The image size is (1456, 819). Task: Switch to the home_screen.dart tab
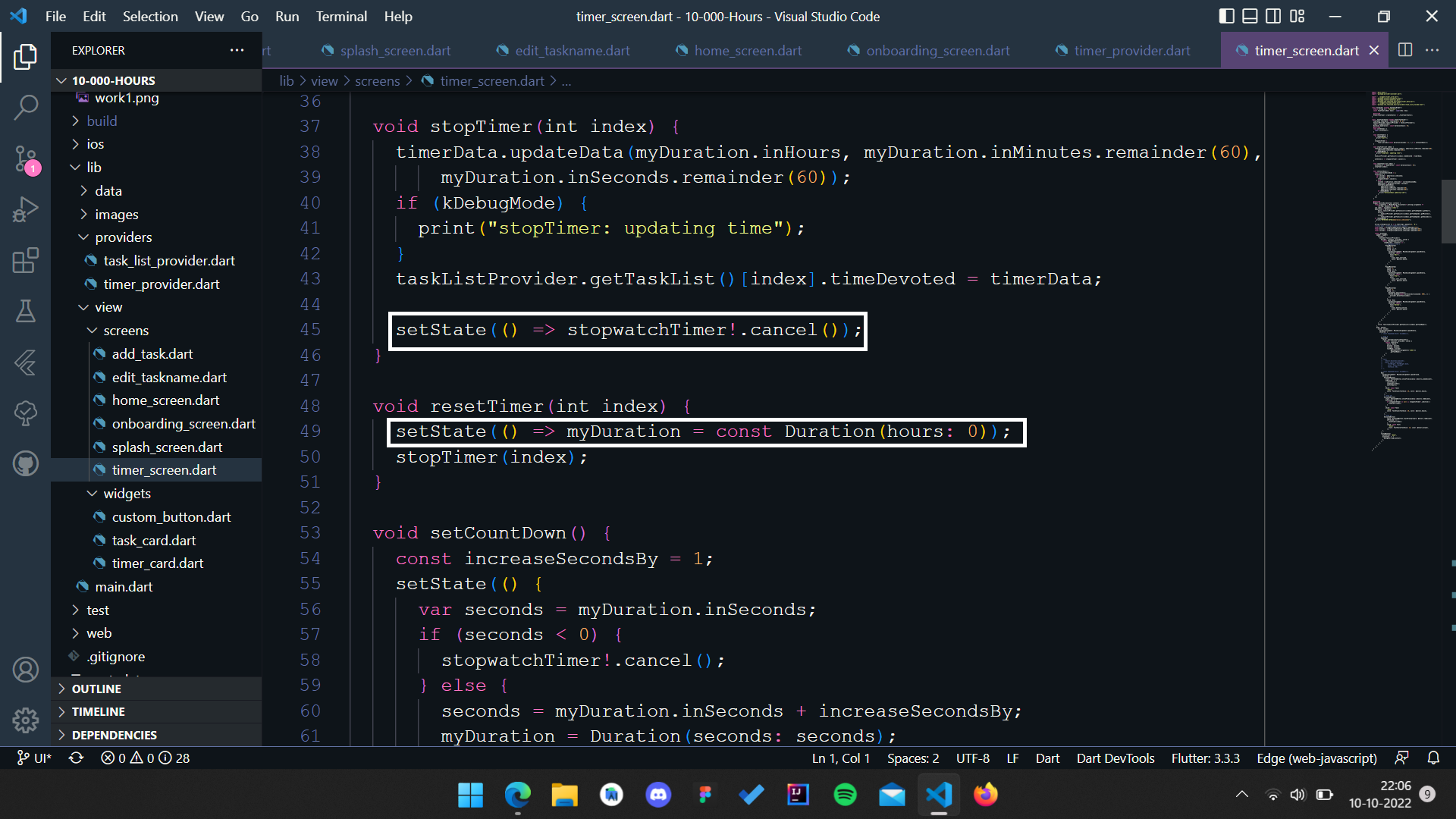tap(747, 50)
